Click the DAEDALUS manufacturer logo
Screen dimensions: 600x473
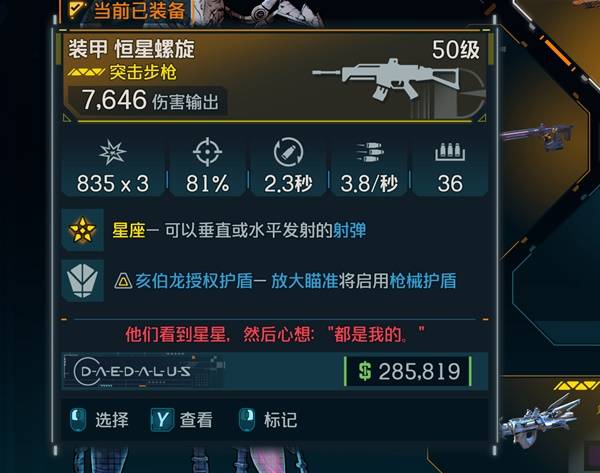coord(132,371)
